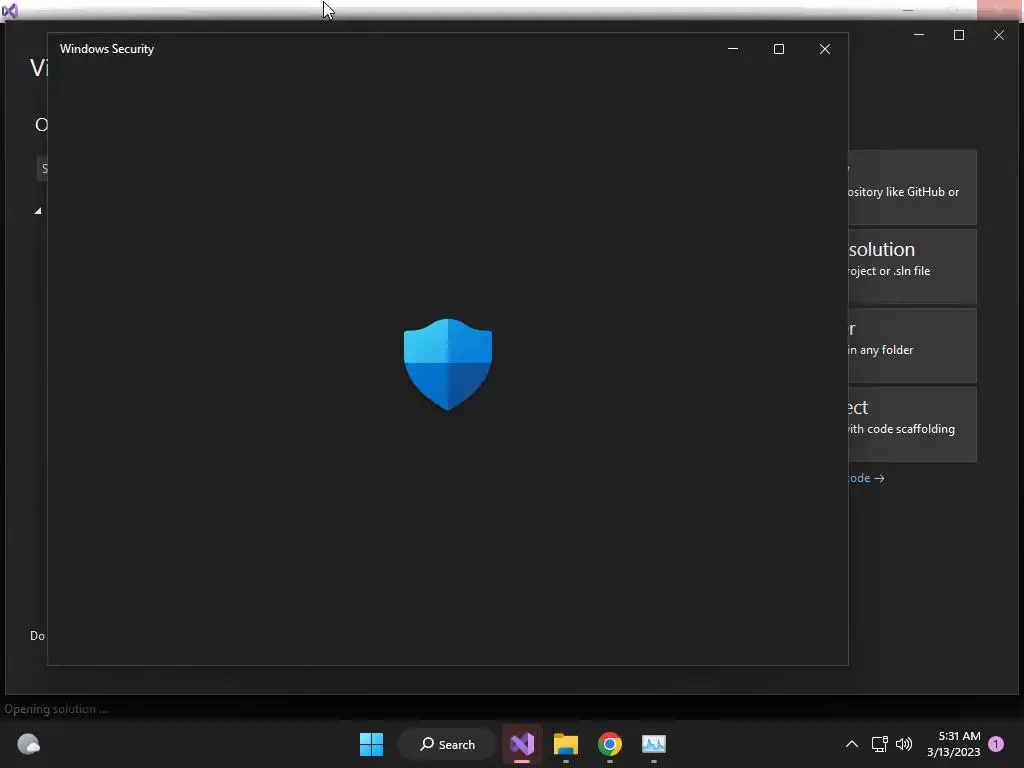Viewport: 1024px width, 768px height.
Task: Minimize the Windows Security window
Action: click(733, 49)
